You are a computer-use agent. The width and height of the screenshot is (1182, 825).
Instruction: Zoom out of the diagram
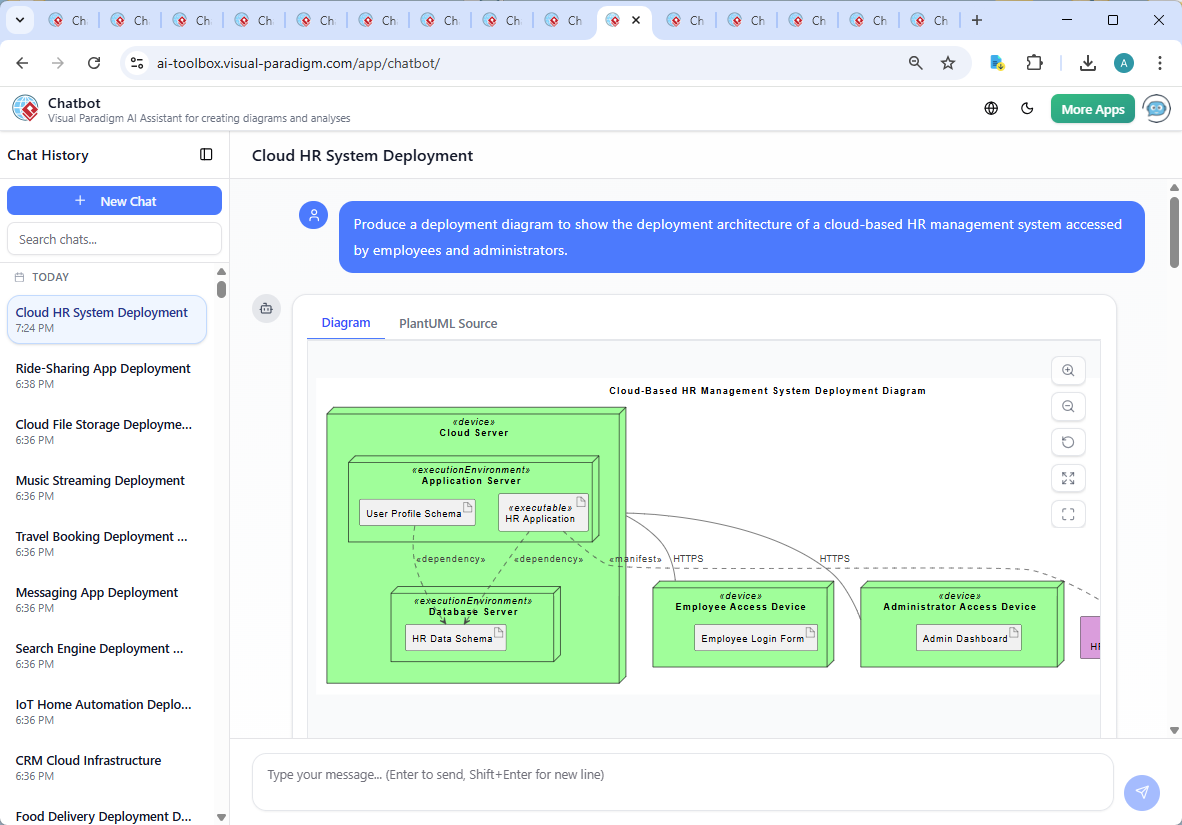pos(1068,406)
